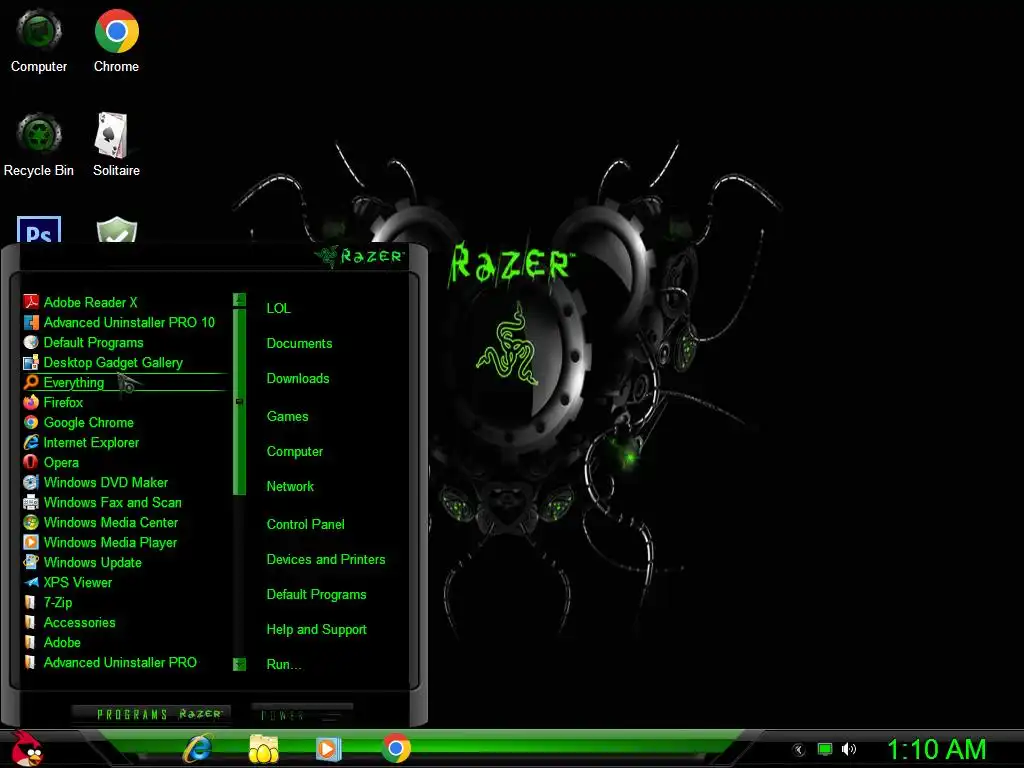Image resolution: width=1024 pixels, height=768 pixels.
Task: Launch the media player taskbar icon
Action: click(x=328, y=749)
